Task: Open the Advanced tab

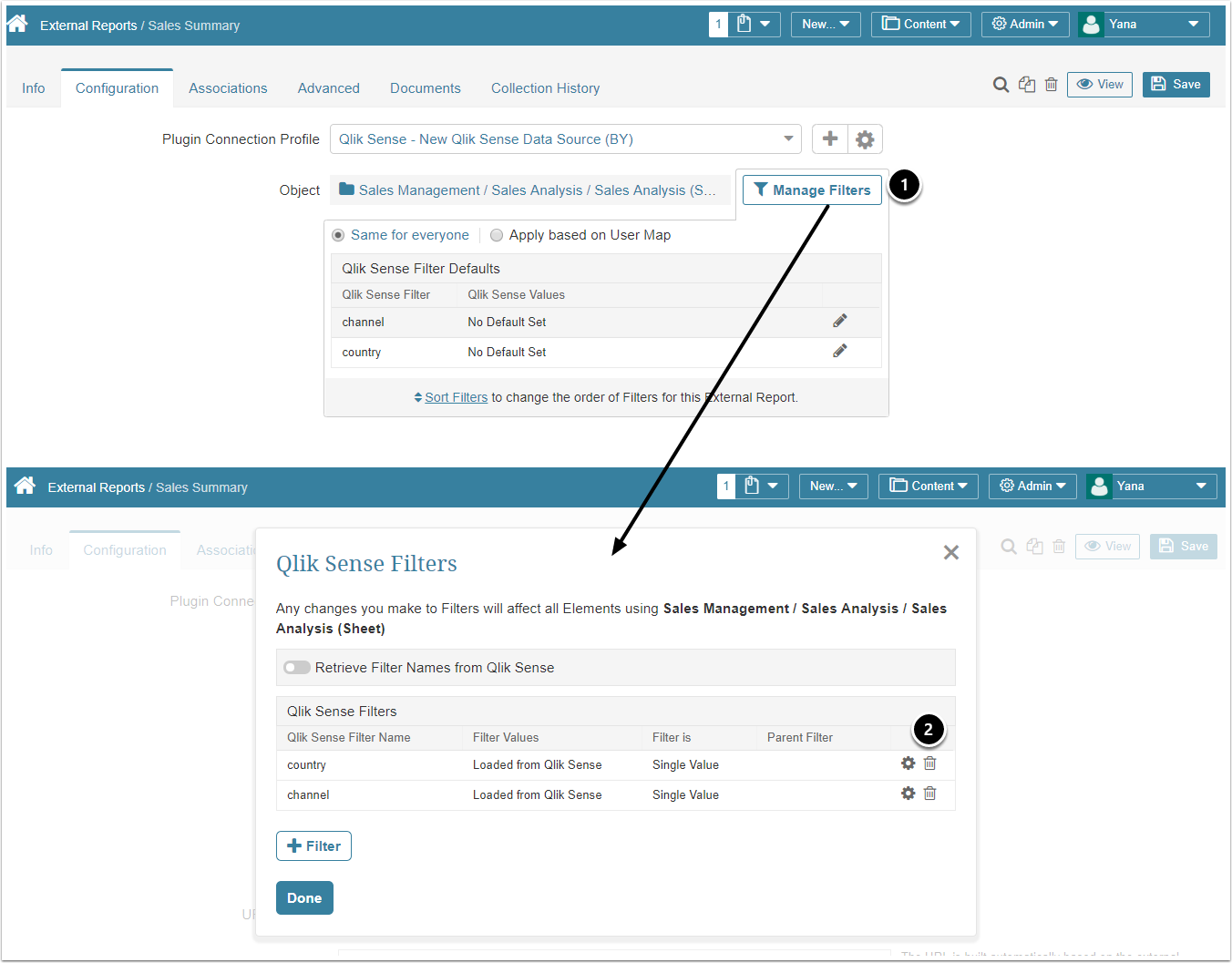Action: (x=329, y=88)
